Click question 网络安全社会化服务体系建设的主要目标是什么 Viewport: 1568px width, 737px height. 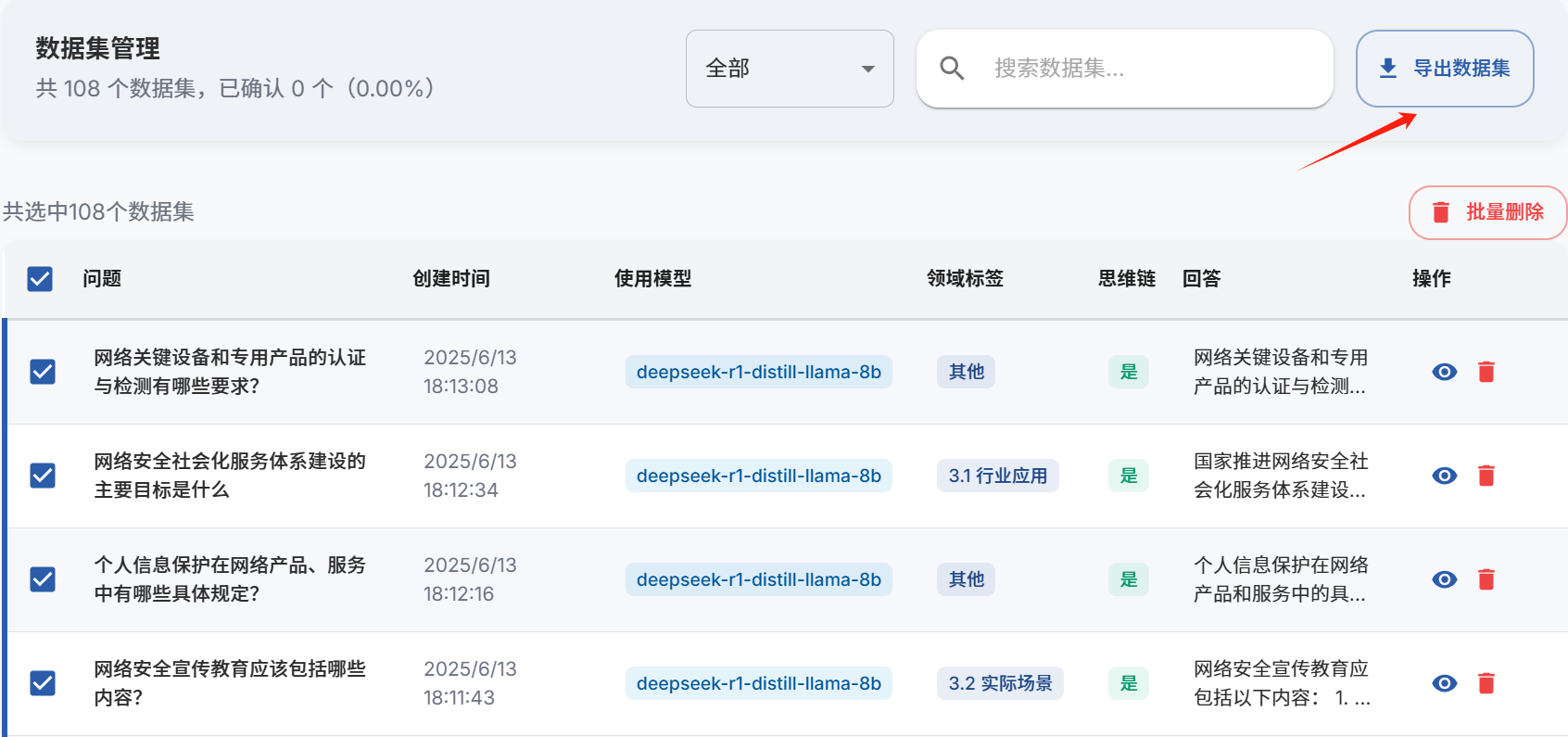[230, 476]
